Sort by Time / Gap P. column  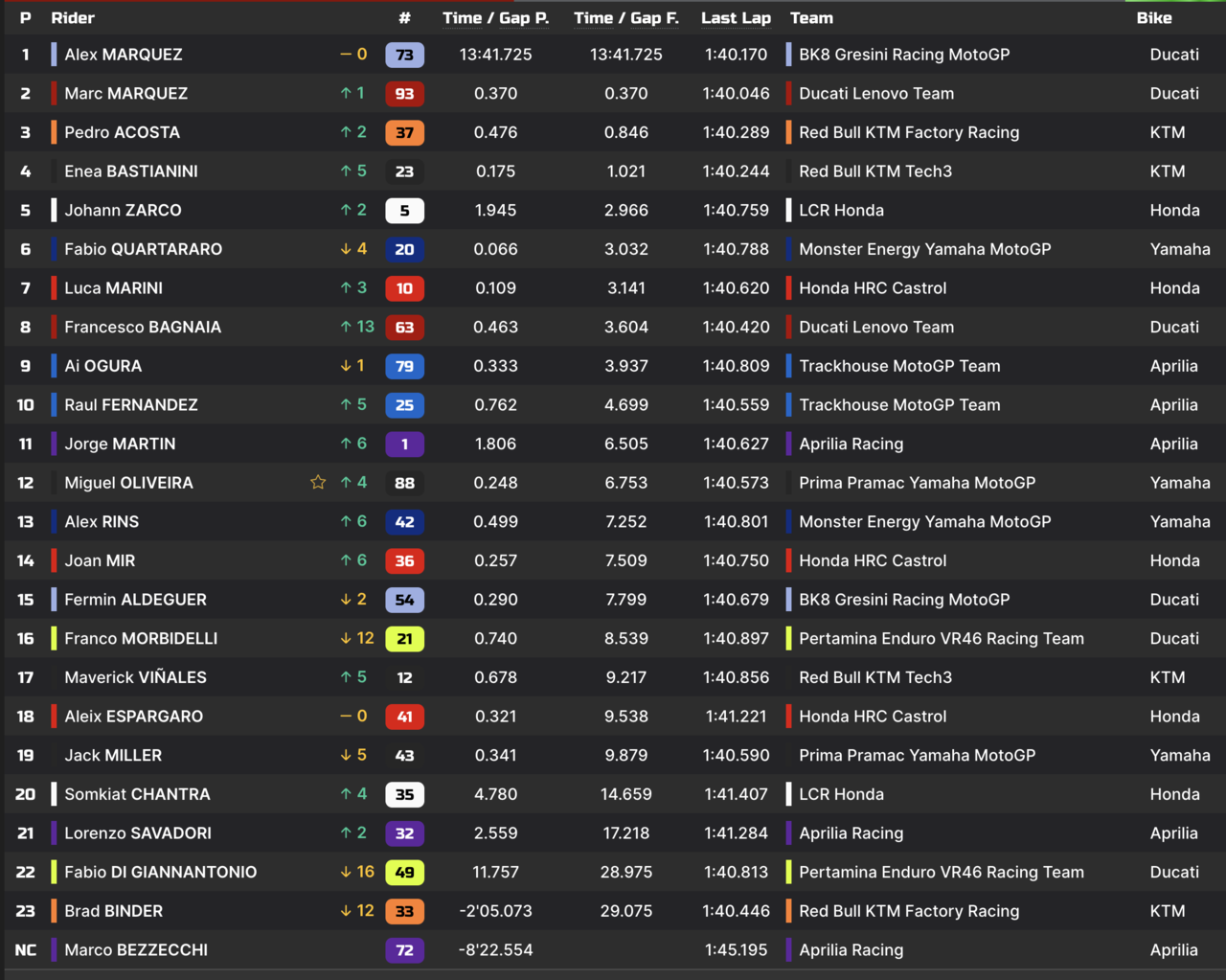[x=495, y=18]
